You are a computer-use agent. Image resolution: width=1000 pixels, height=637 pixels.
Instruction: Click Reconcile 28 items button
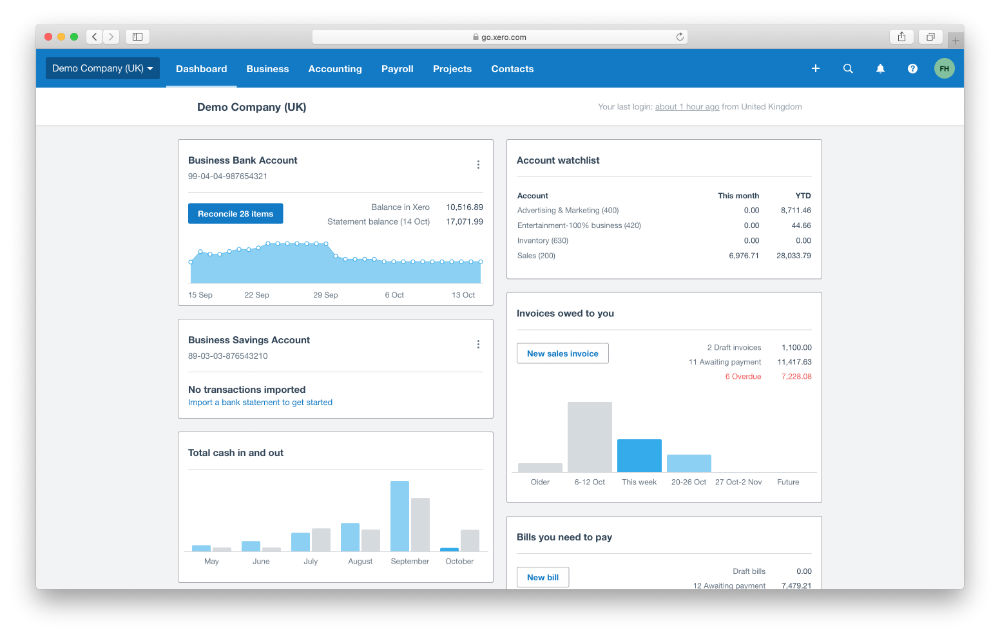(235, 214)
